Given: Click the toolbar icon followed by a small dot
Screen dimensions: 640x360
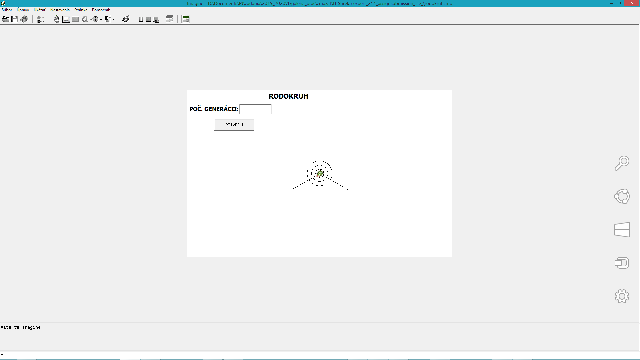Looking at the screenshot, I should (x=107, y=19).
